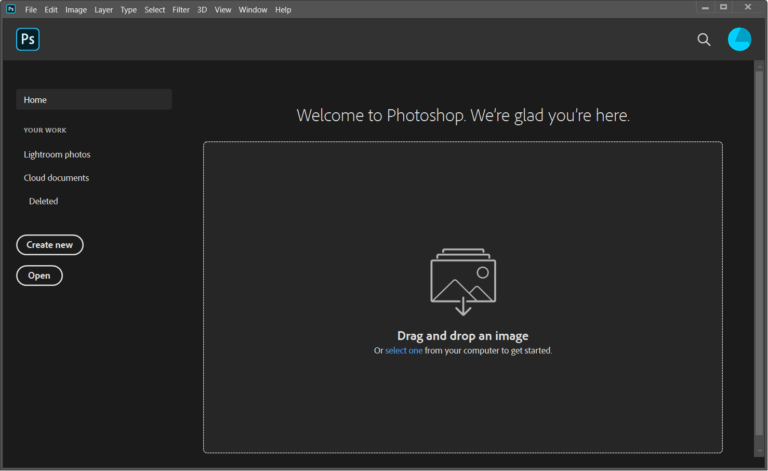
Task: Click the Create new button
Action: (x=49, y=245)
